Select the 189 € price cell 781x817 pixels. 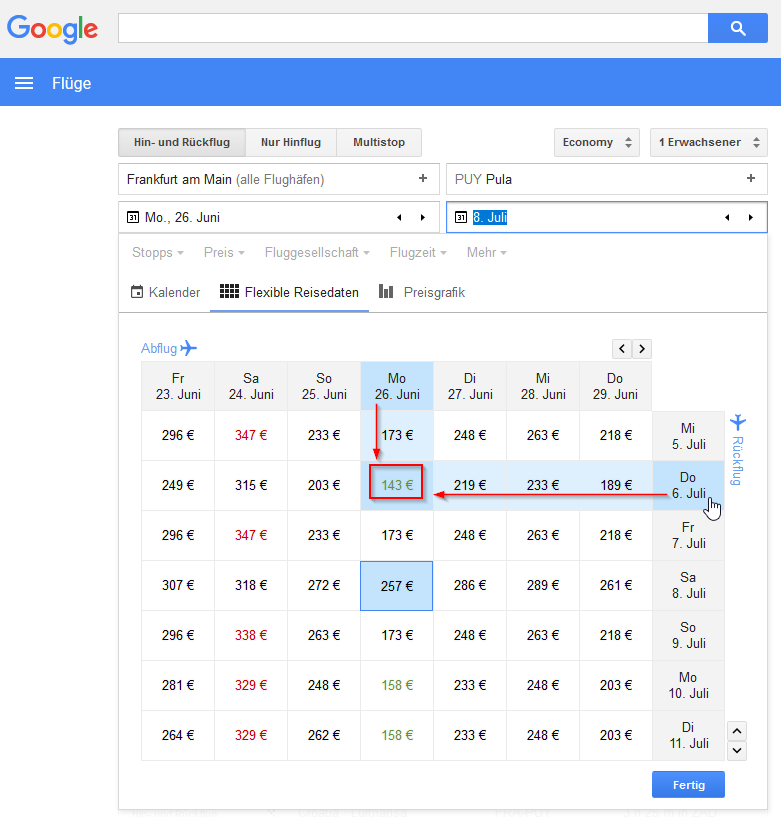615,485
